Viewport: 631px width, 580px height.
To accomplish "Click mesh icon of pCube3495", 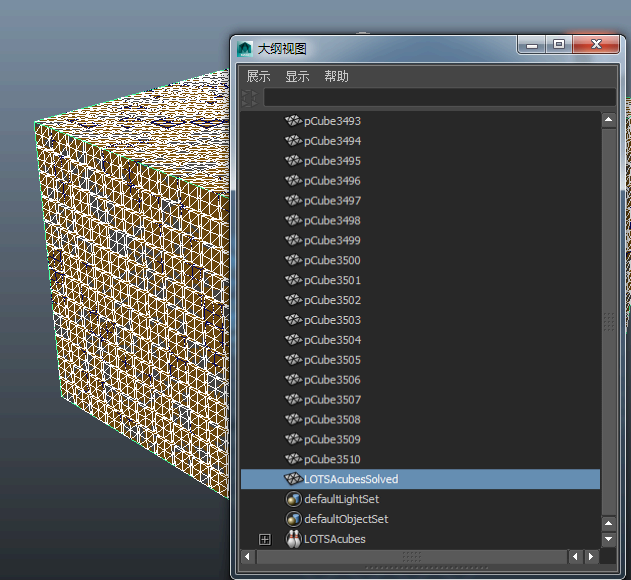I will [293, 160].
